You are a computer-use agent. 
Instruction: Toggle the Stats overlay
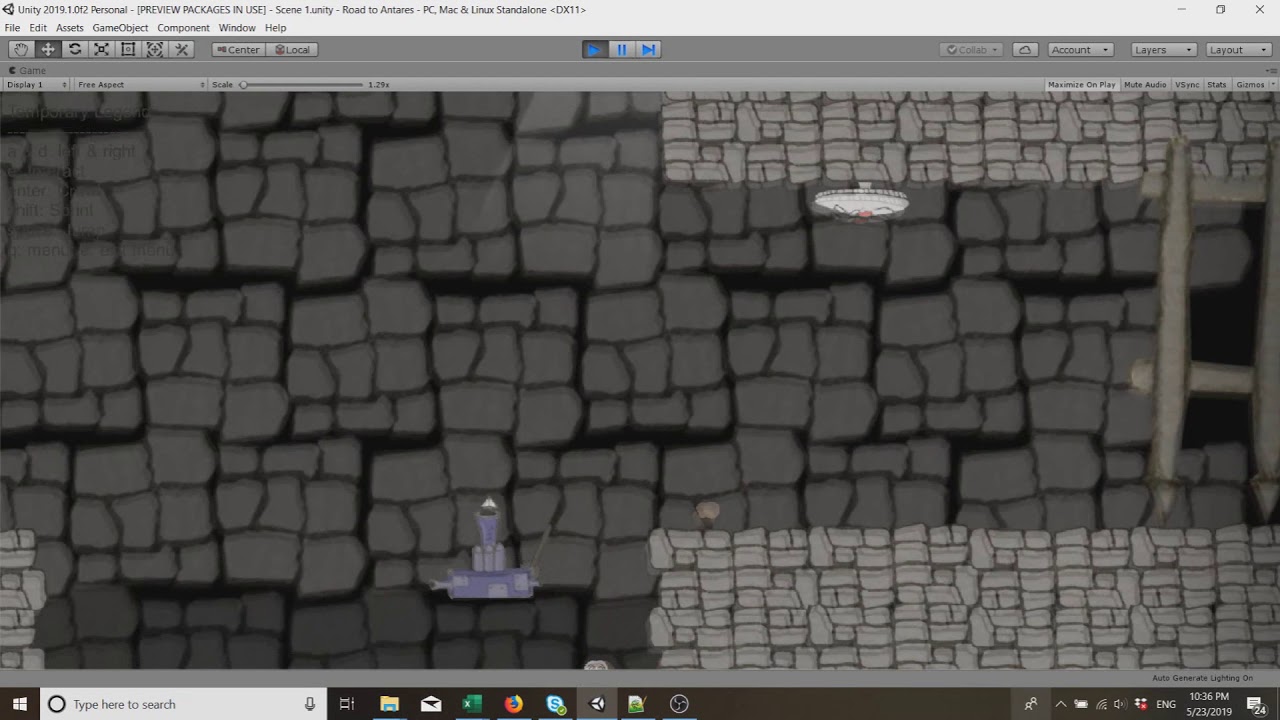click(x=1216, y=84)
